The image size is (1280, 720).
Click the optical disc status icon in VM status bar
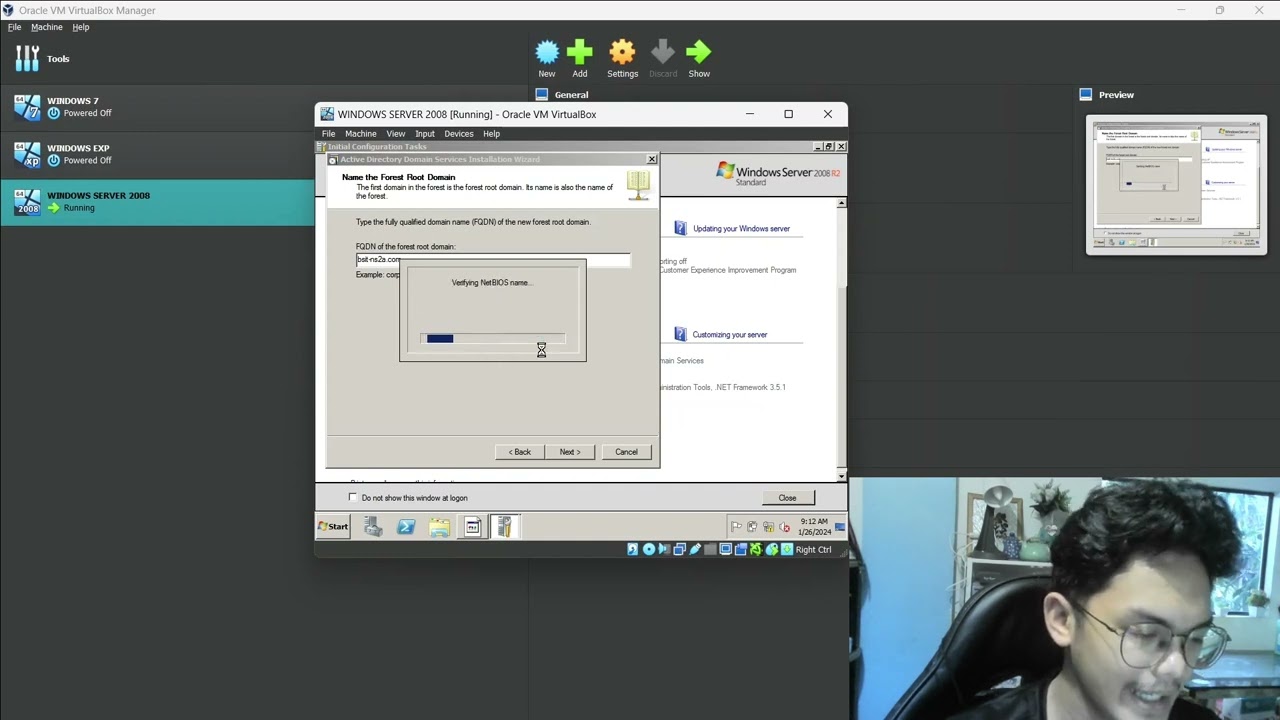coord(649,549)
